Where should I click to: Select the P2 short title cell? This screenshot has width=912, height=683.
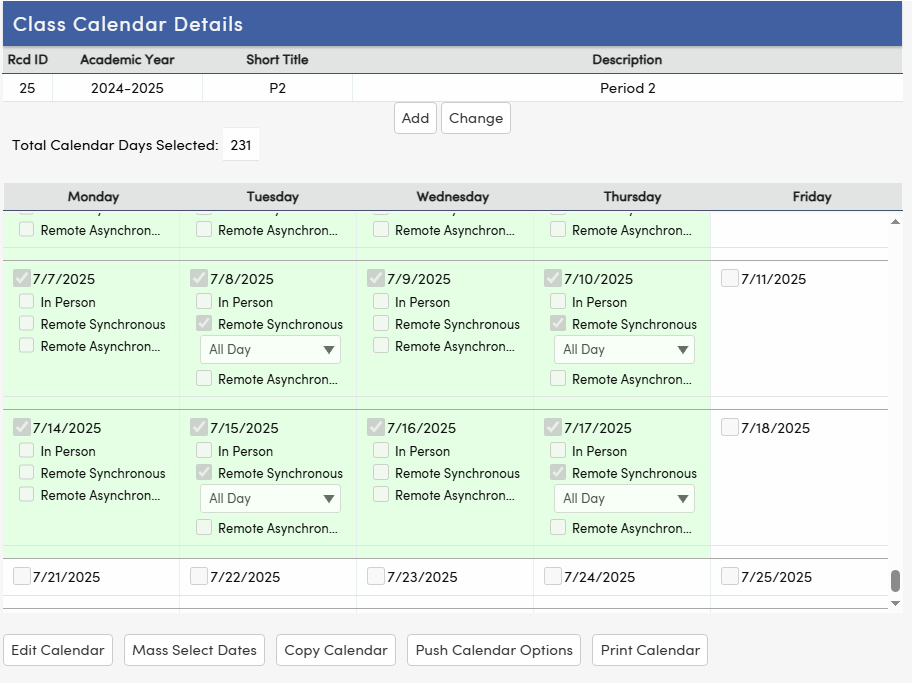point(277,88)
